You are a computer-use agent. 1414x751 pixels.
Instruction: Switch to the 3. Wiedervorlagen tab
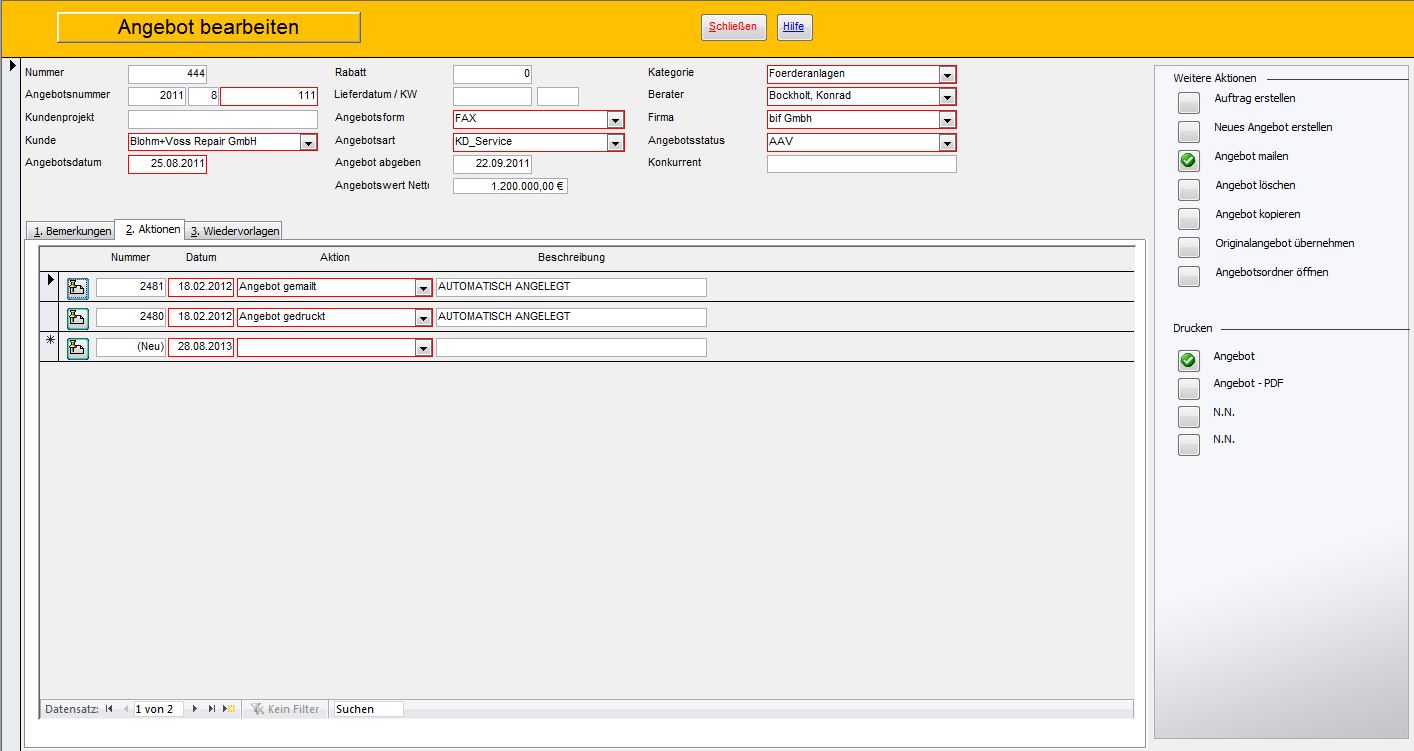tap(235, 231)
